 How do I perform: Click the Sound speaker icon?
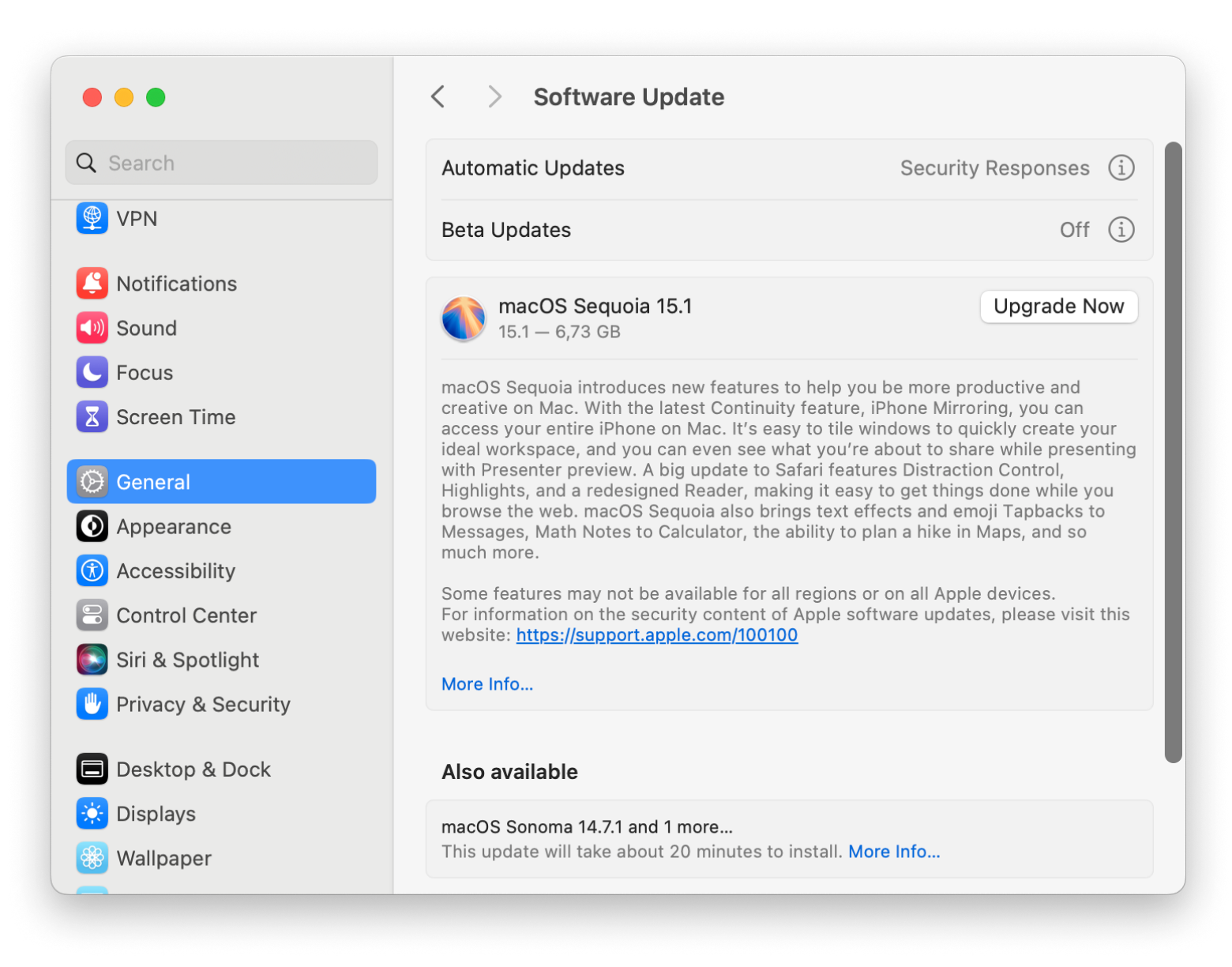tap(92, 328)
